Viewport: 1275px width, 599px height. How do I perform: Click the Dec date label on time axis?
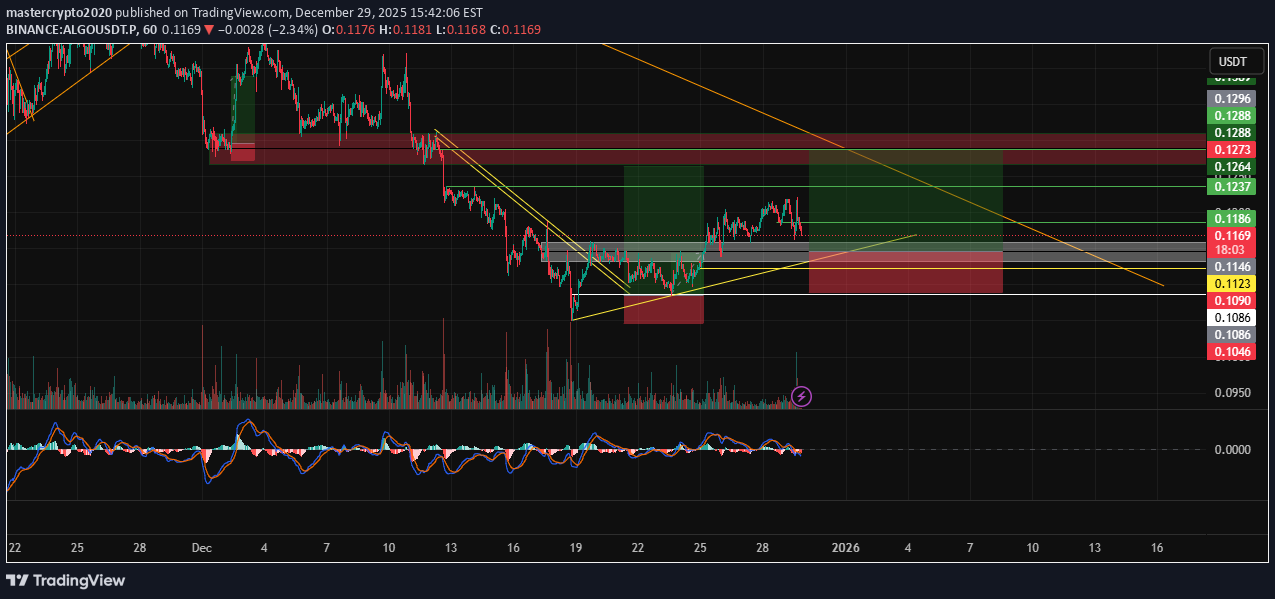click(x=202, y=548)
